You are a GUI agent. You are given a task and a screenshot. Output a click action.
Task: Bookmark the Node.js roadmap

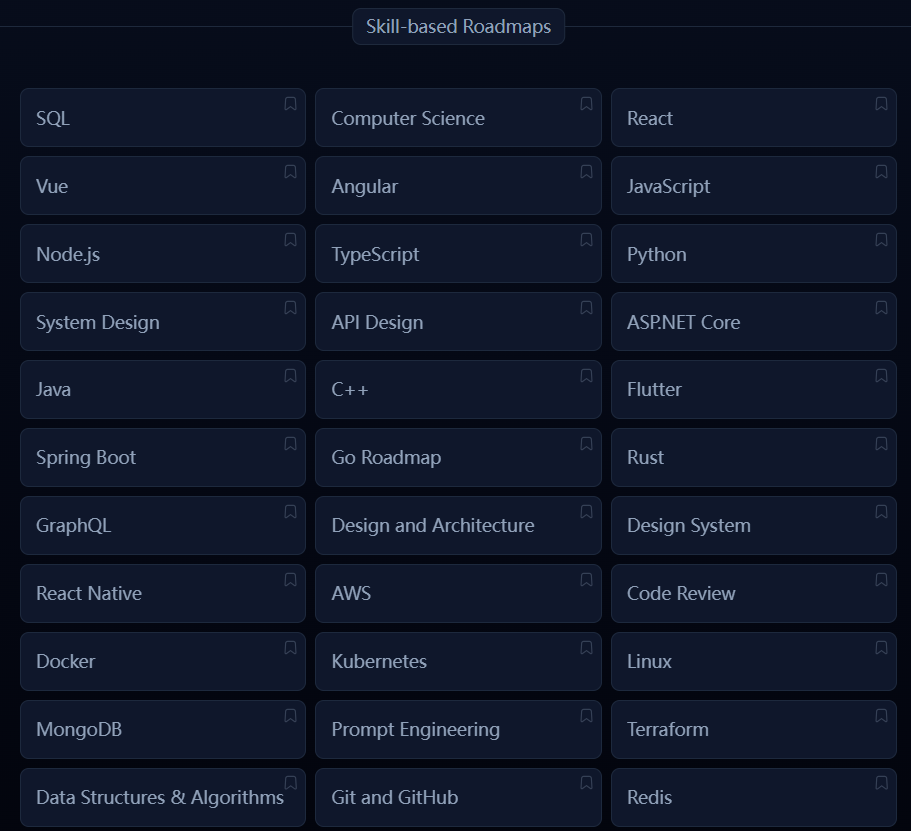coord(290,239)
